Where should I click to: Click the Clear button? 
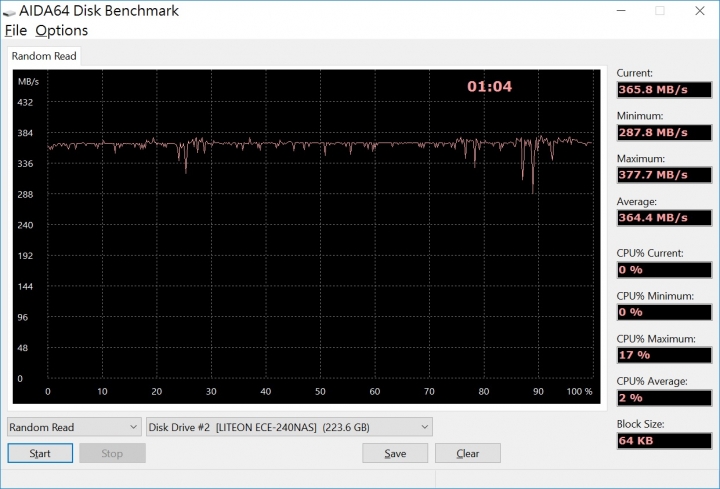(467, 453)
